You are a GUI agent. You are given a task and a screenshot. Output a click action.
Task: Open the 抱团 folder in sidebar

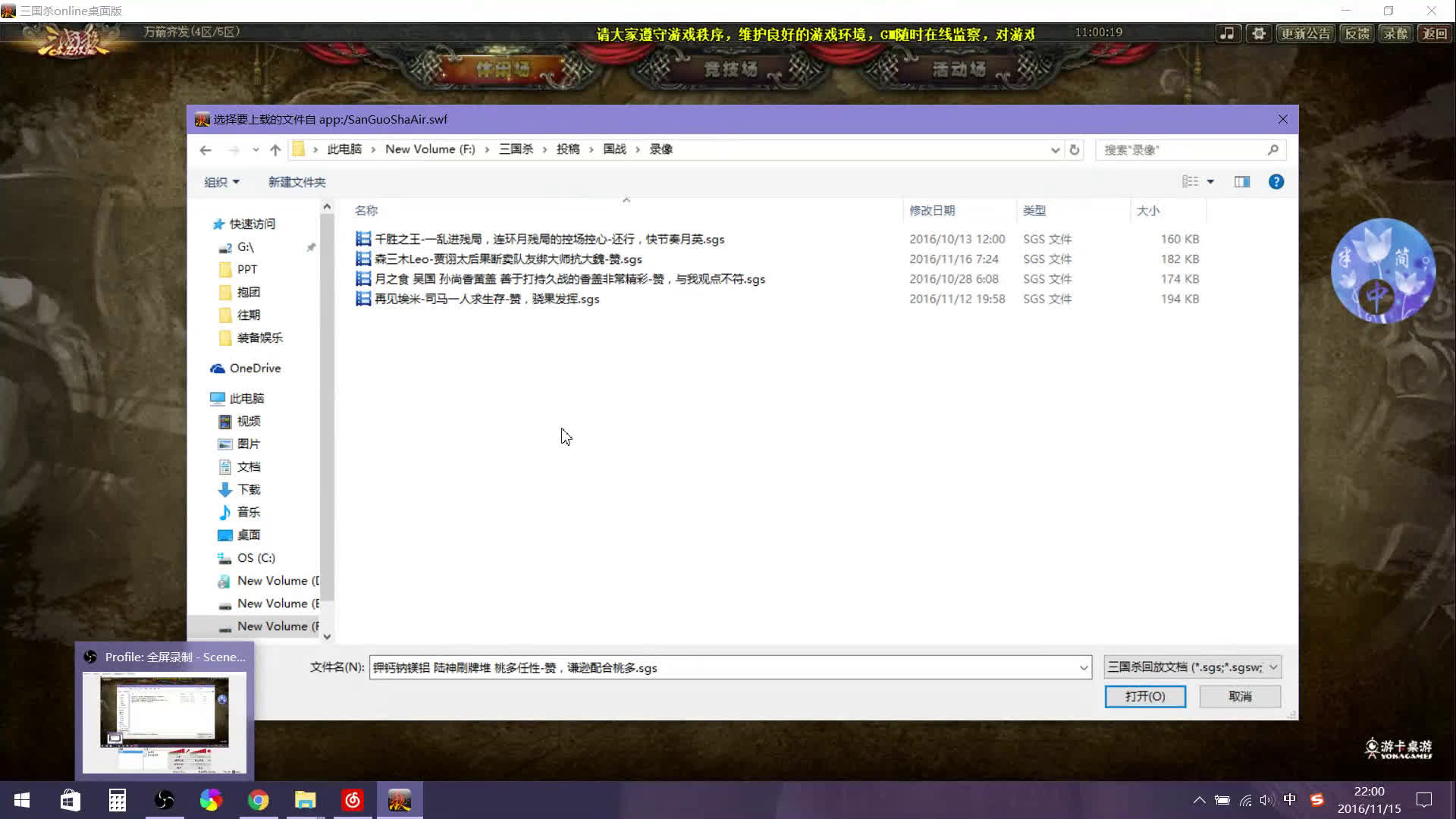(248, 293)
